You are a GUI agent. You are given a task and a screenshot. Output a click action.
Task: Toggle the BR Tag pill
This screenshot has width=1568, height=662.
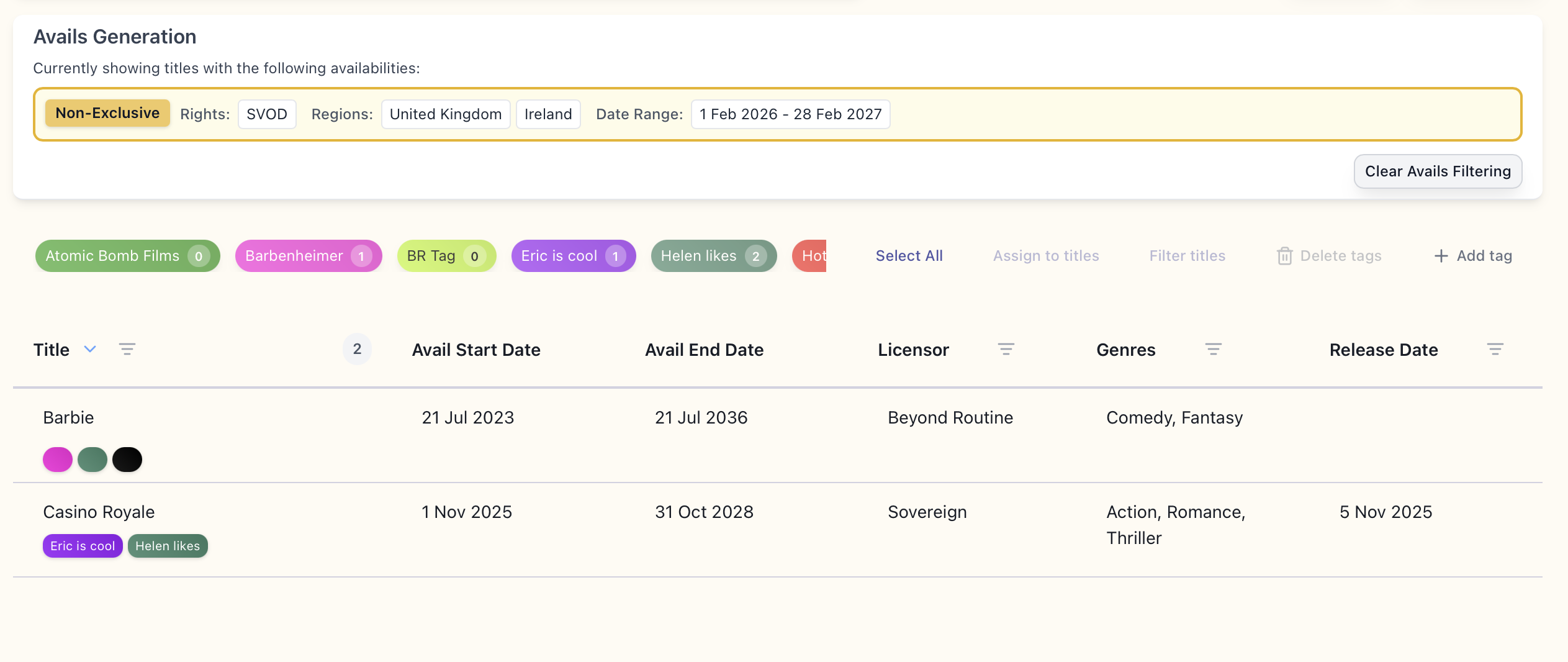point(446,256)
